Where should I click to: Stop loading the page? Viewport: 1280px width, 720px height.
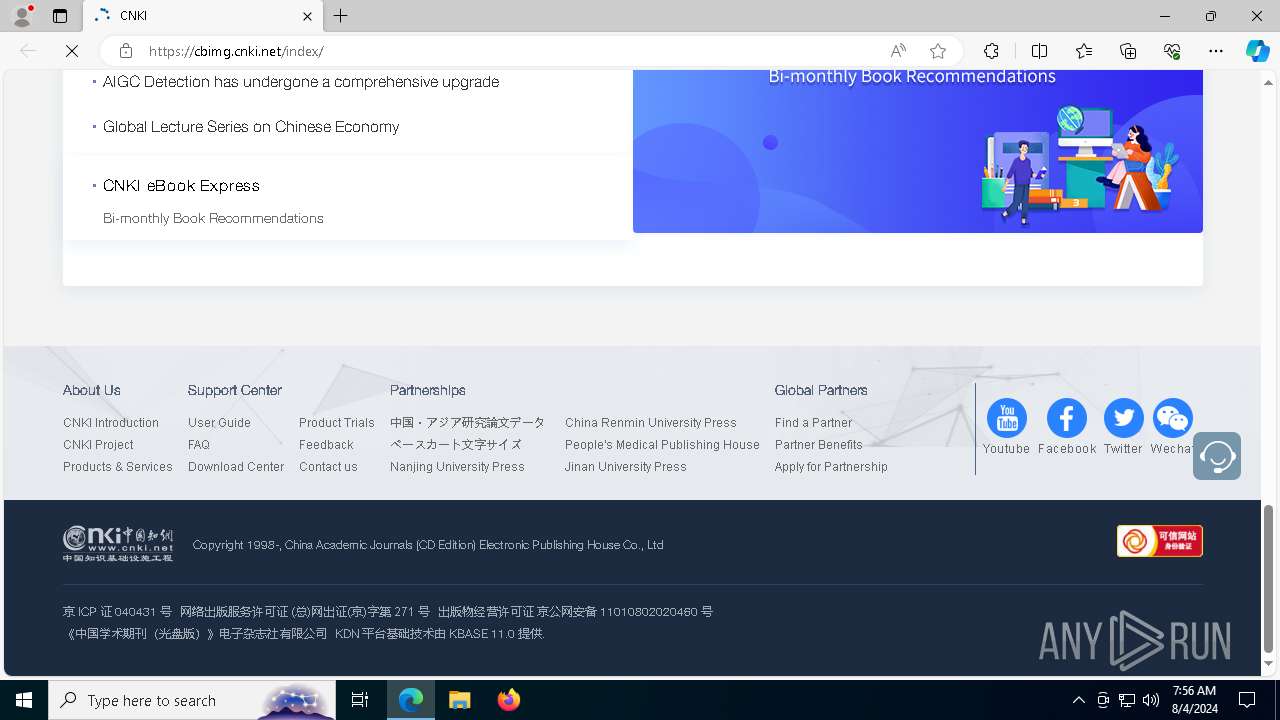(x=73, y=51)
